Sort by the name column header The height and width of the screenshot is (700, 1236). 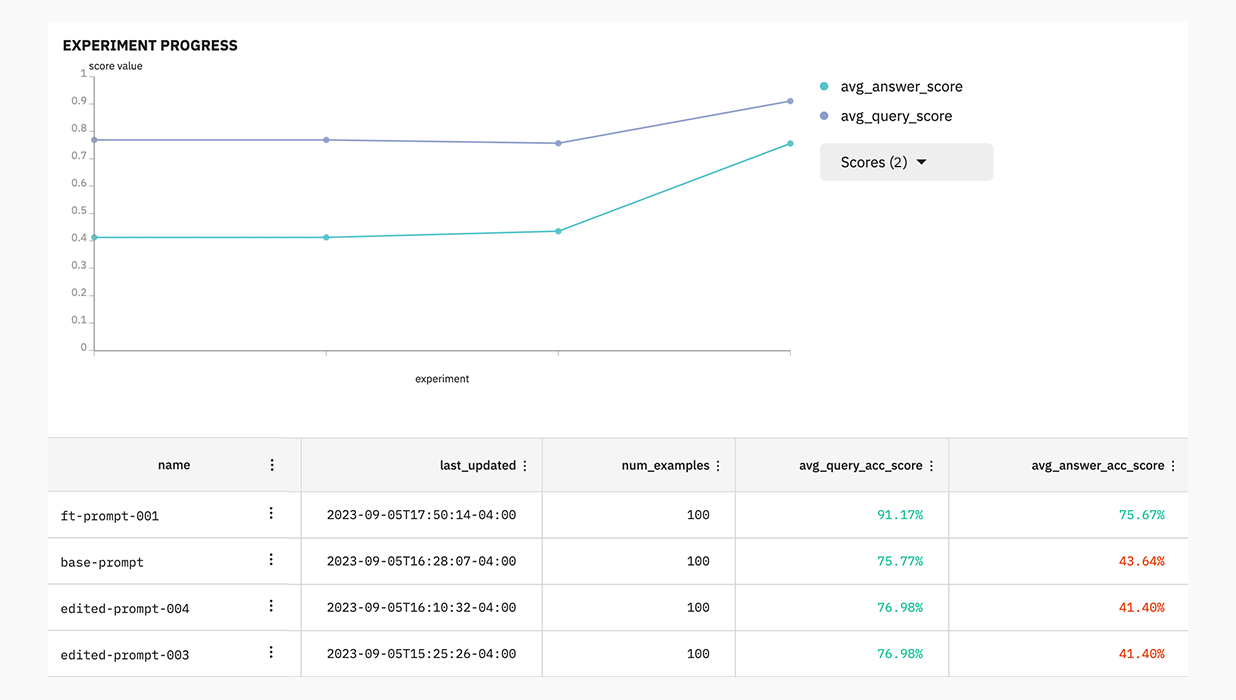[174, 465]
